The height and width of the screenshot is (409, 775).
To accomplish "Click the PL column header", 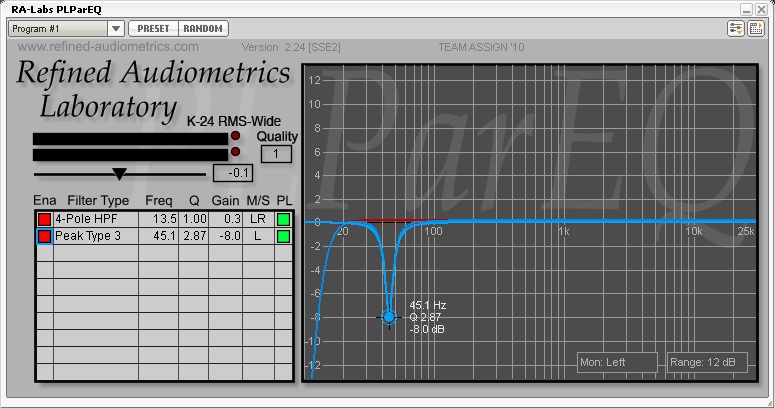I will tap(284, 200).
